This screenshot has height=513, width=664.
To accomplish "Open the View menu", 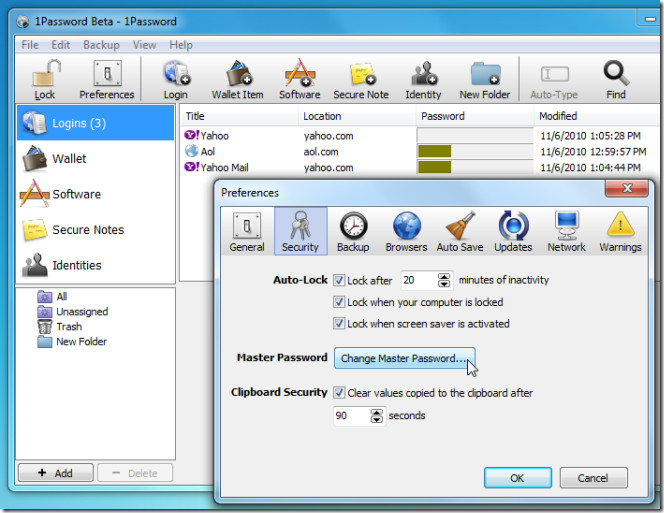I will pos(144,45).
